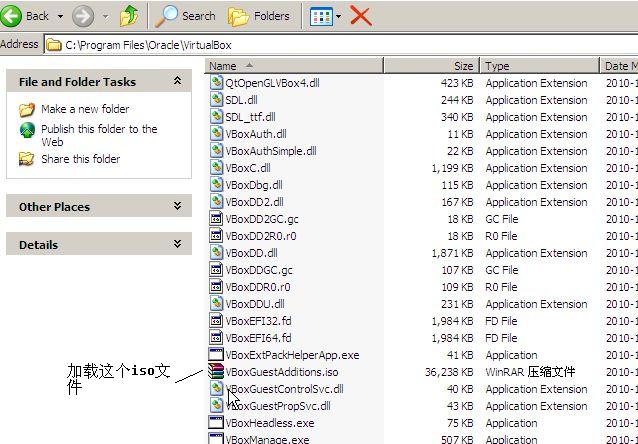
Task: Select the VBoxGuestControlSvc.dll file icon
Action: point(216,389)
